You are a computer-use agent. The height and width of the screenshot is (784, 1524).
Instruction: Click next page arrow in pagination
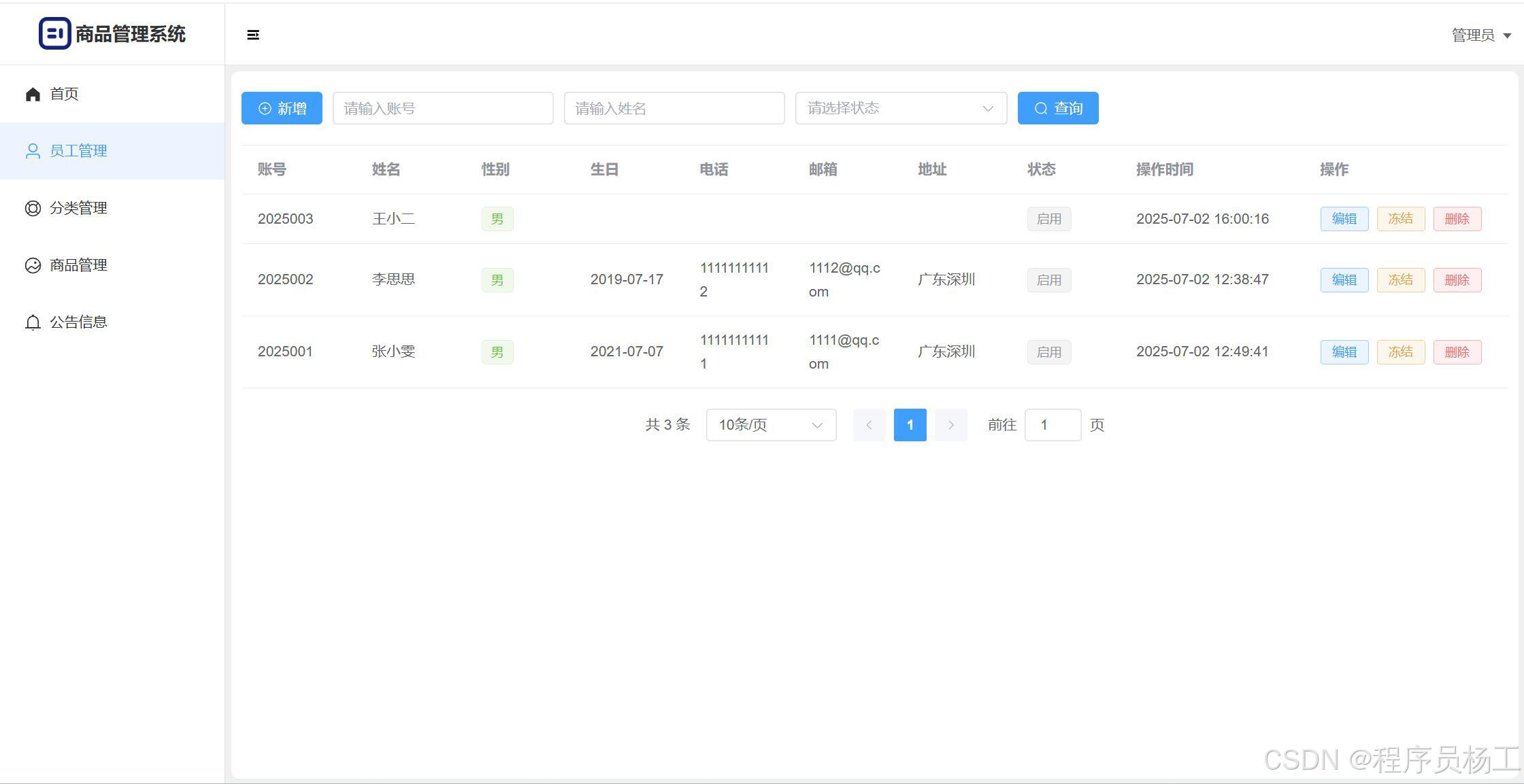(x=950, y=425)
